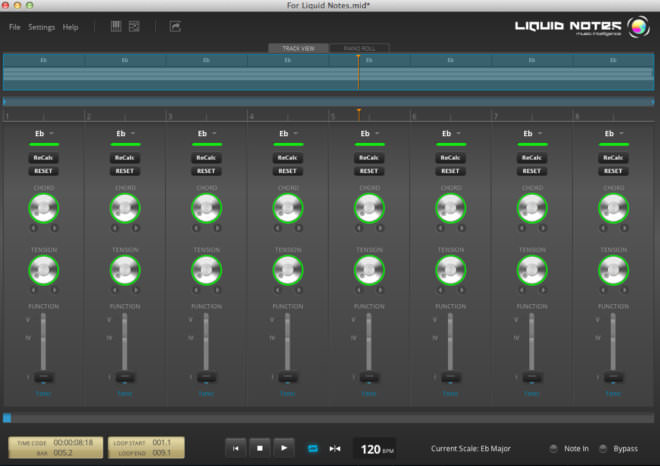Viewport: 660px width, 466px height.
Task: Jump to start with the rewind button
Action: [x=236, y=448]
